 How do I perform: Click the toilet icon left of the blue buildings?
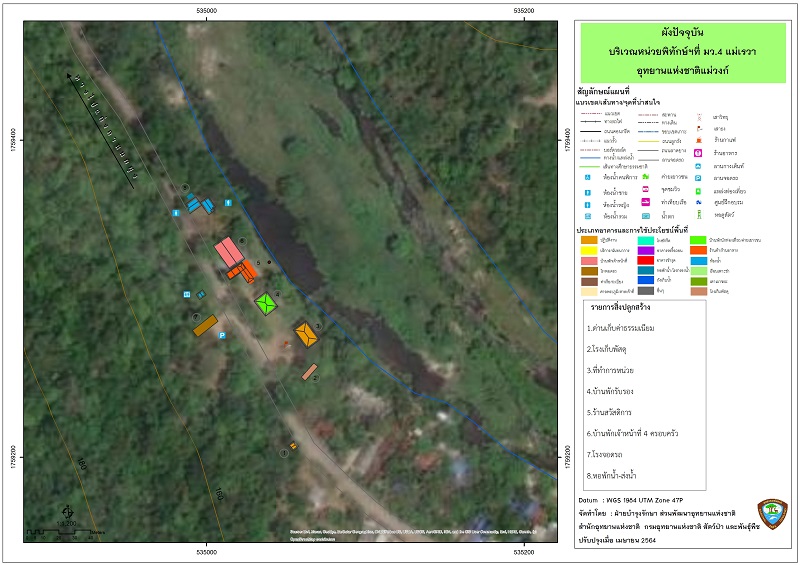[176, 213]
